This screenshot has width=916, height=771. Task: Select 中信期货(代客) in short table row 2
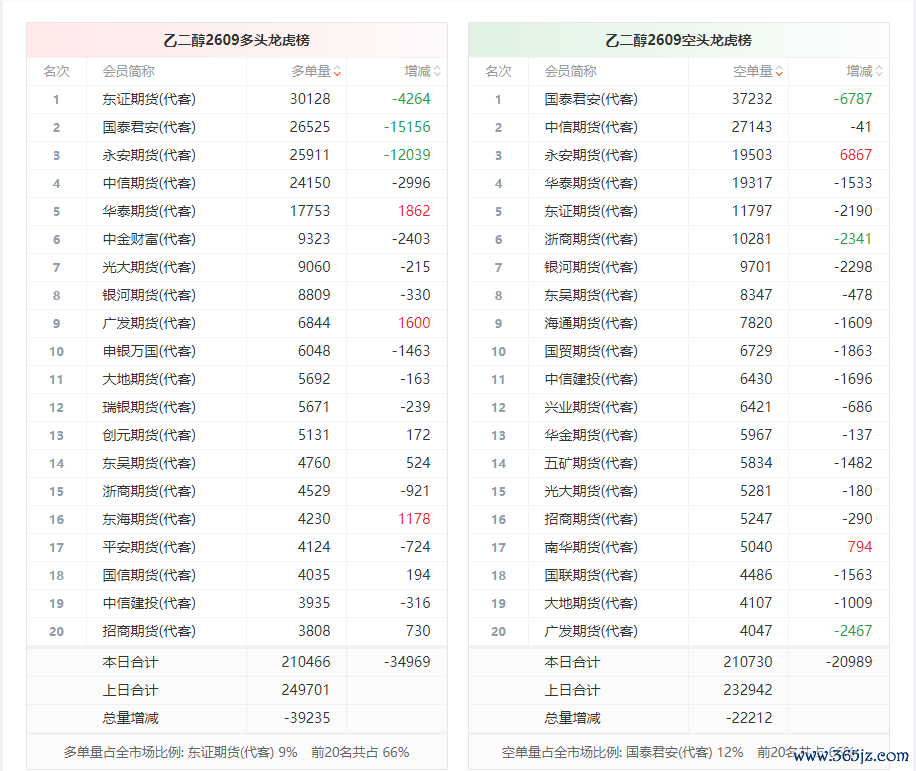coord(591,127)
